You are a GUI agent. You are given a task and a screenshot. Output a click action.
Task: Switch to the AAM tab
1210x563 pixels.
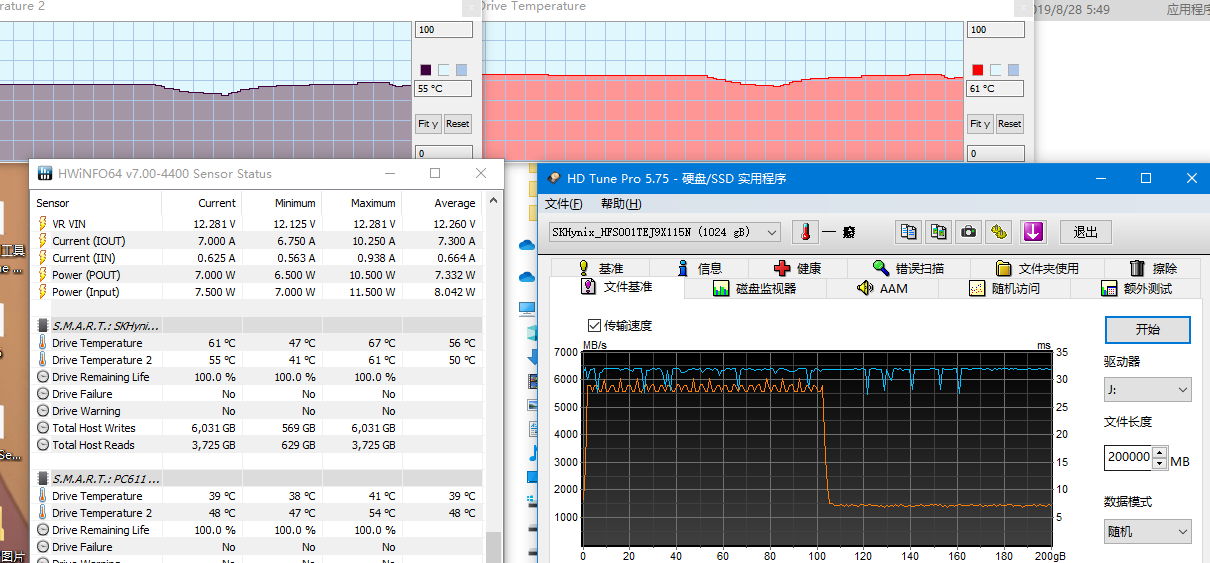pyautogui.click(x=882, y=288)
